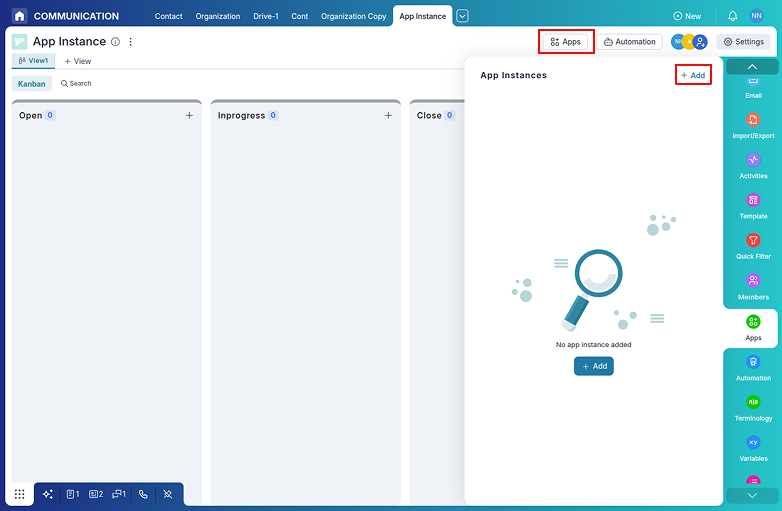Open the three-dot menu beside App Instance

click(130, 42)
